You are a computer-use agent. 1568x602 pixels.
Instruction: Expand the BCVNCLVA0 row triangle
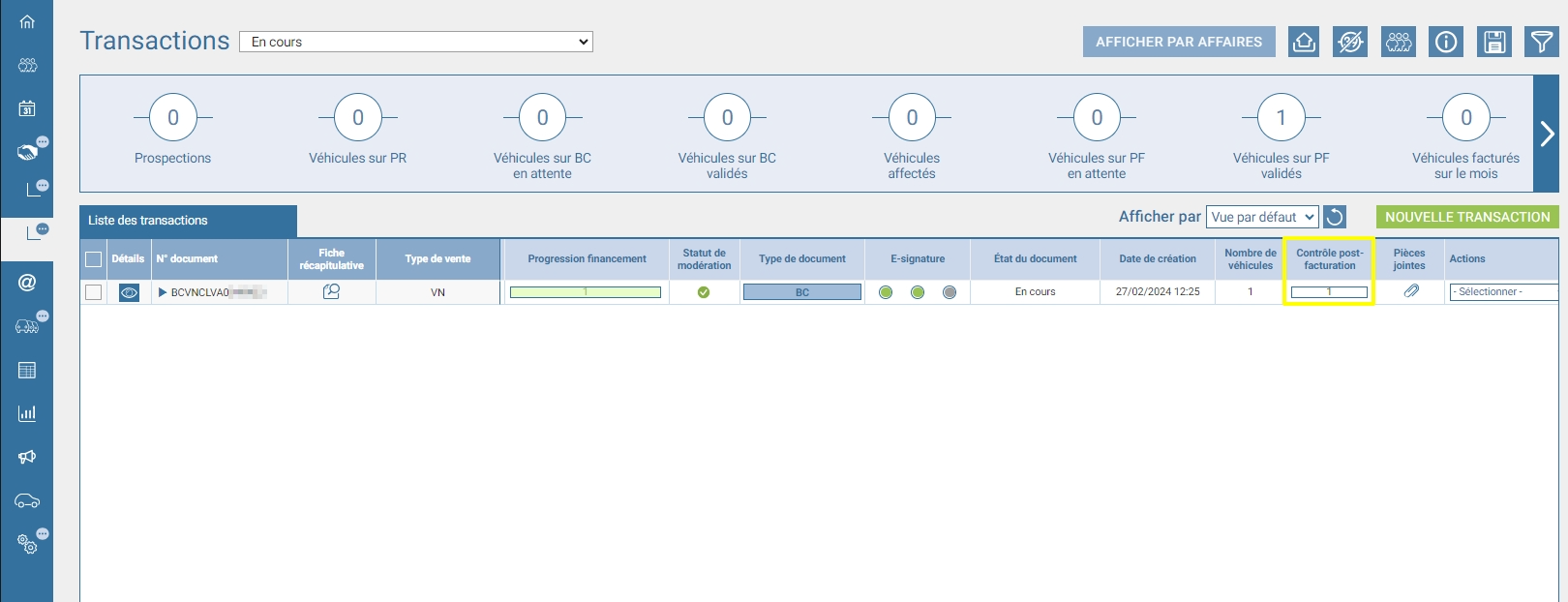pos(163,292)
